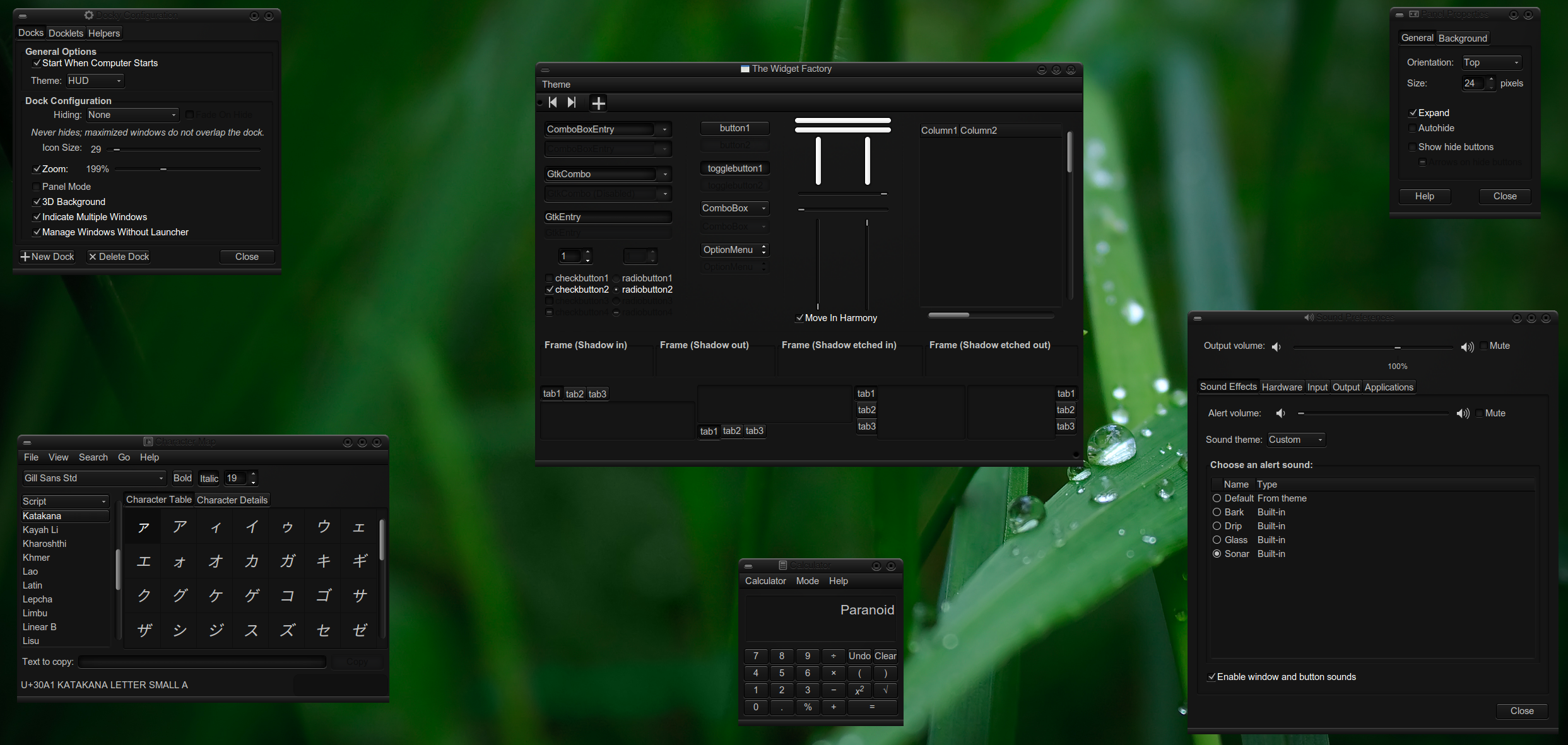Click the x squared calculator key
The width and height of the screenshot is (1568, 745).
point(859,690)
